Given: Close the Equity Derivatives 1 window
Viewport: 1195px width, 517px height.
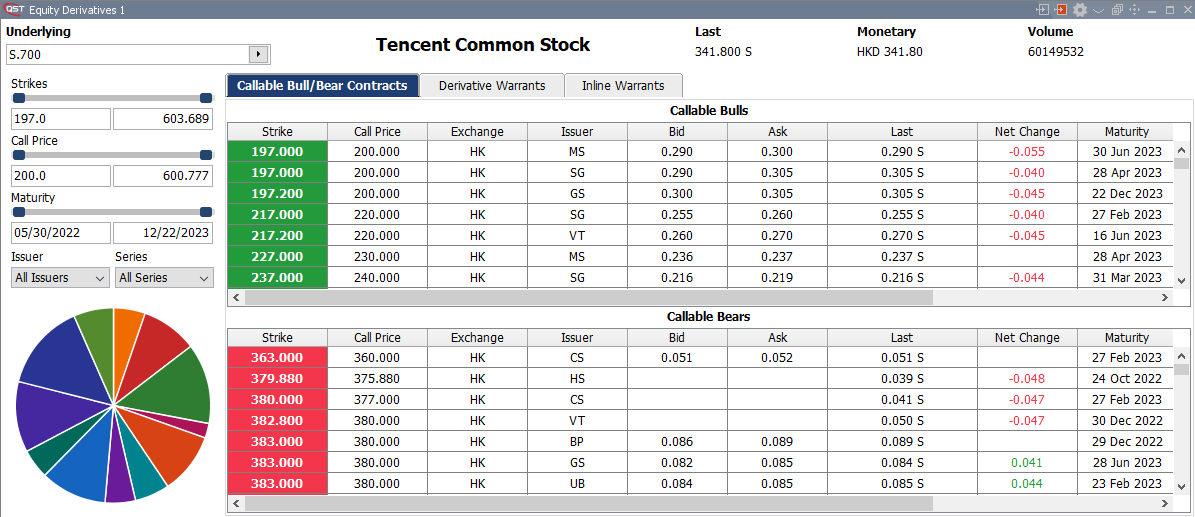Looking at the screenshot, I should (1186, 10).
